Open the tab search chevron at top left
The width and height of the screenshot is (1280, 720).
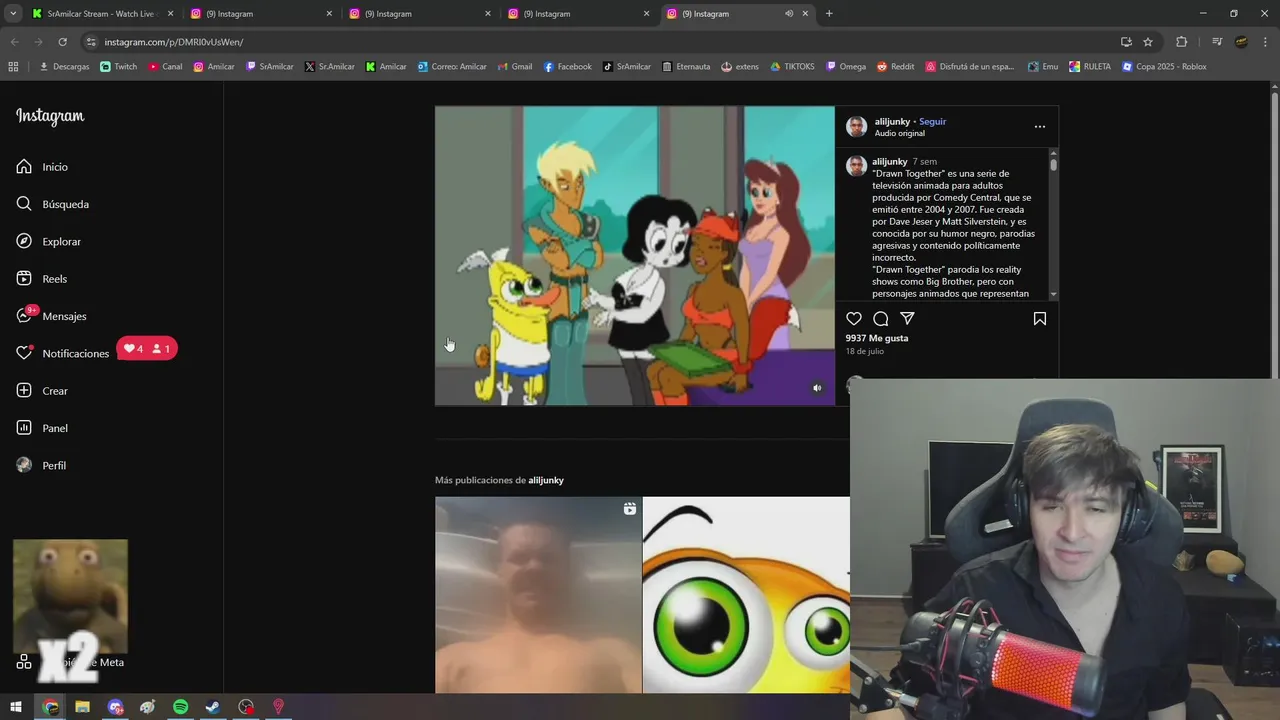point(13,14)
